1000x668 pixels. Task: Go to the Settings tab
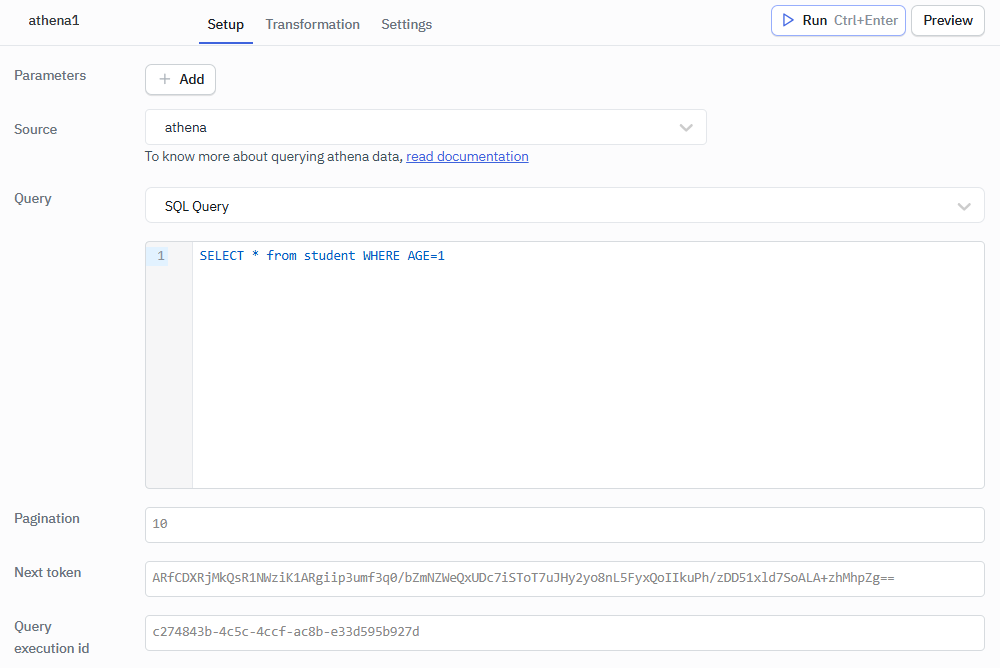(406, 24)
